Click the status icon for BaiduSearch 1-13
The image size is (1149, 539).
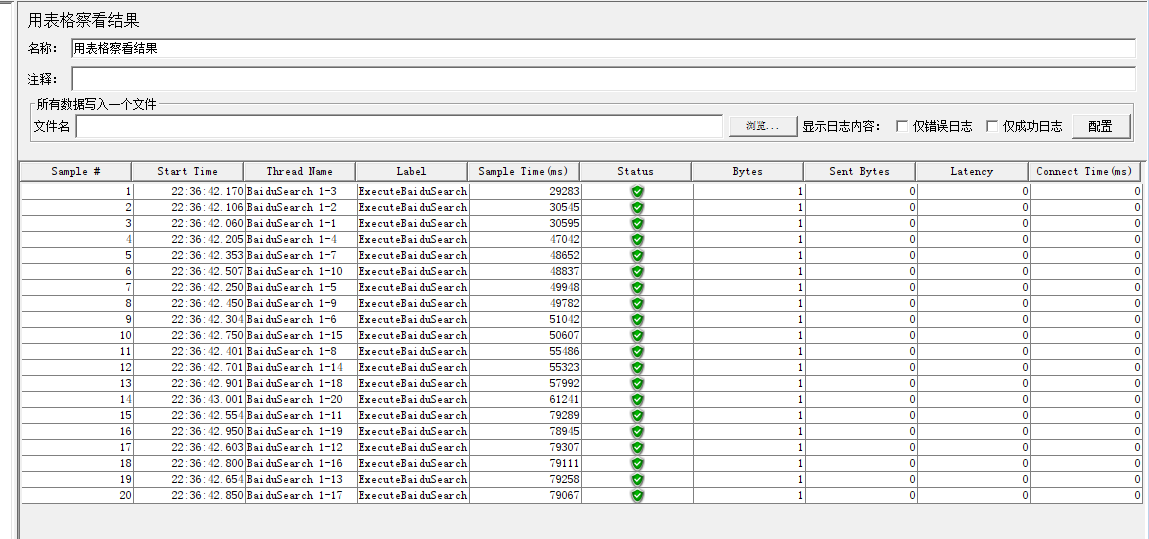coord(638,480)
